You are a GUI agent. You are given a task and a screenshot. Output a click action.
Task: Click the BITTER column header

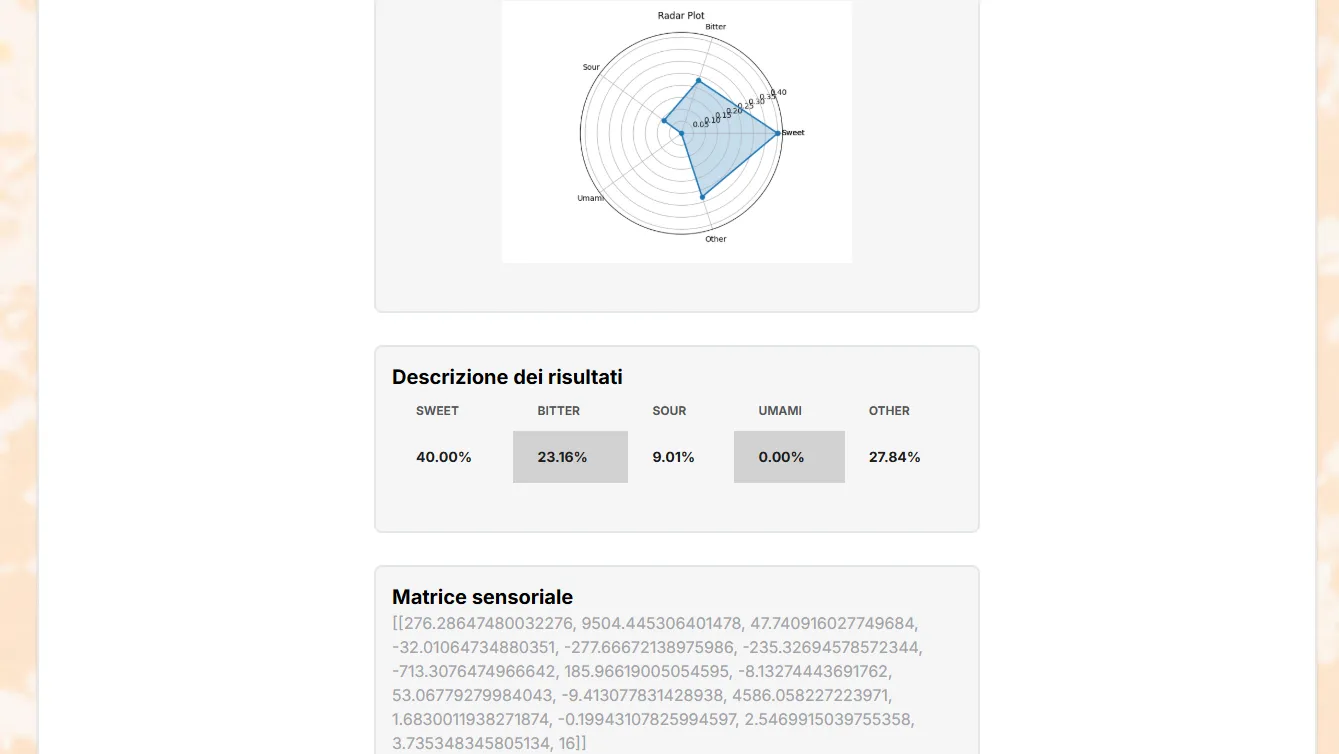[558, 411]
